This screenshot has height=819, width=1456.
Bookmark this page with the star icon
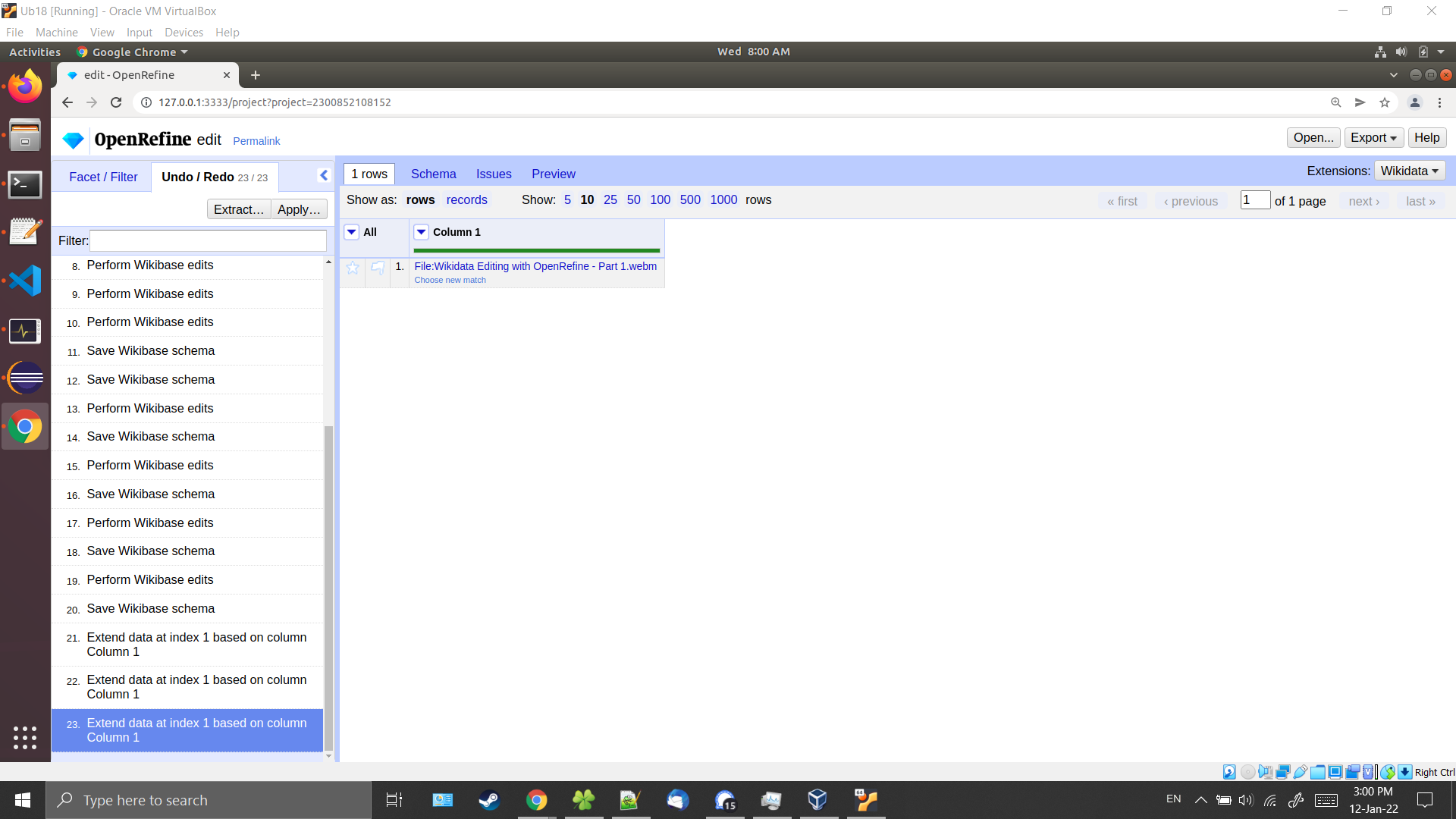pos(1385,102)
